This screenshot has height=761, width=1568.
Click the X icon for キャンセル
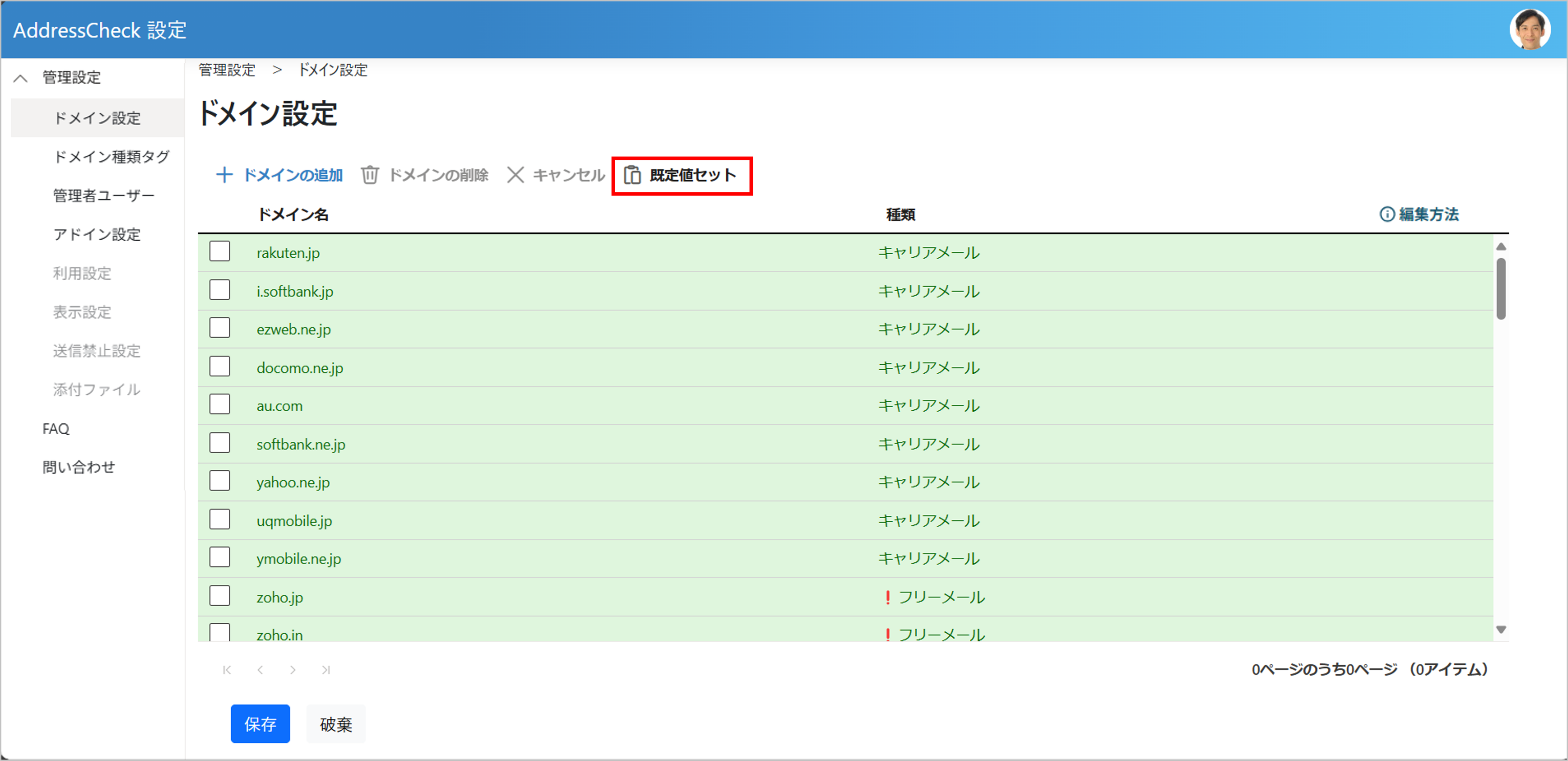[515, 175]
